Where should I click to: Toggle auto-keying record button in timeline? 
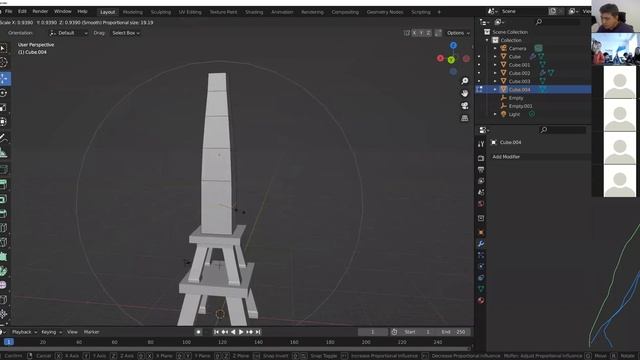[x=198, y=332]
